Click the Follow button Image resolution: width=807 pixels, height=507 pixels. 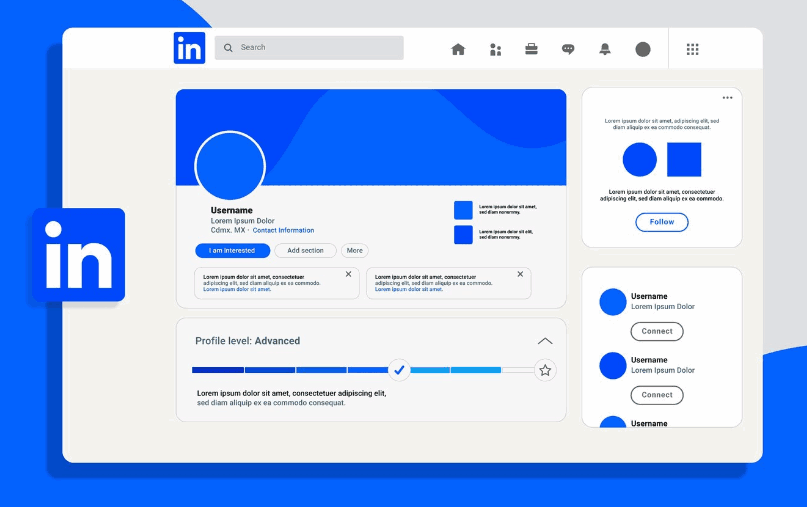pyautogui.click(x=662, y=222)
